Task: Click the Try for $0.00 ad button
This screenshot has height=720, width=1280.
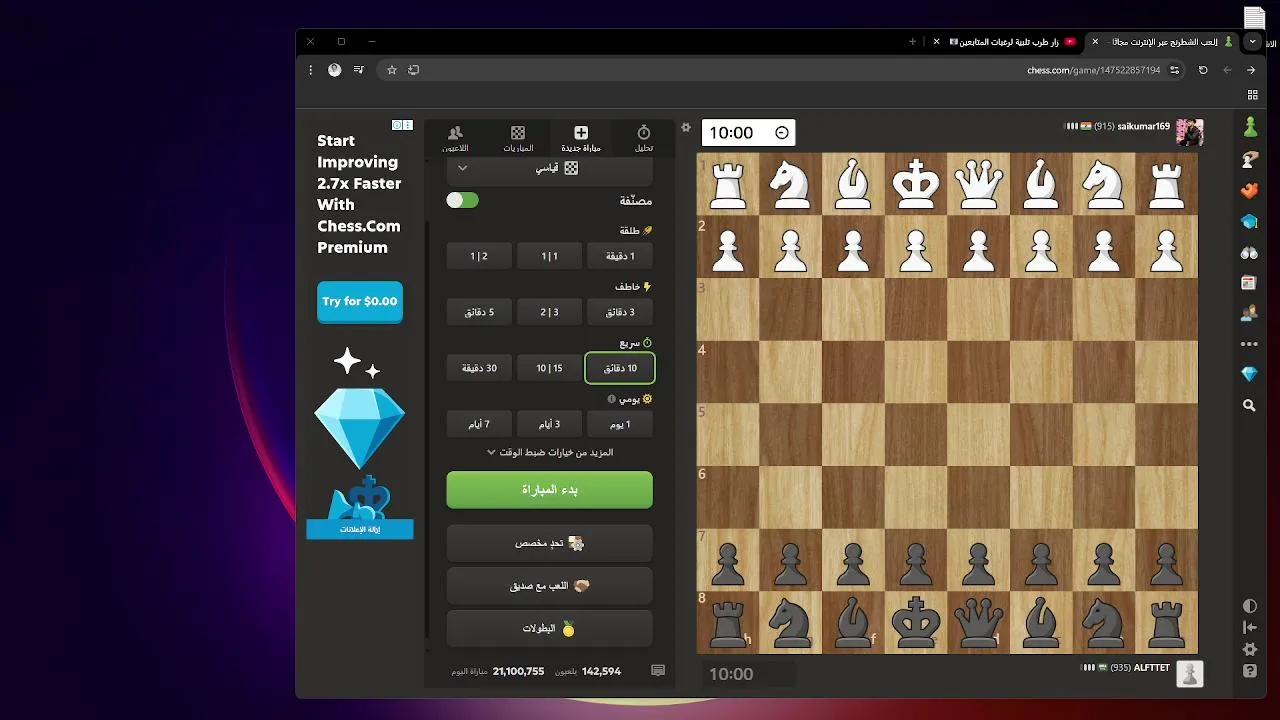Action: [360, 301]
